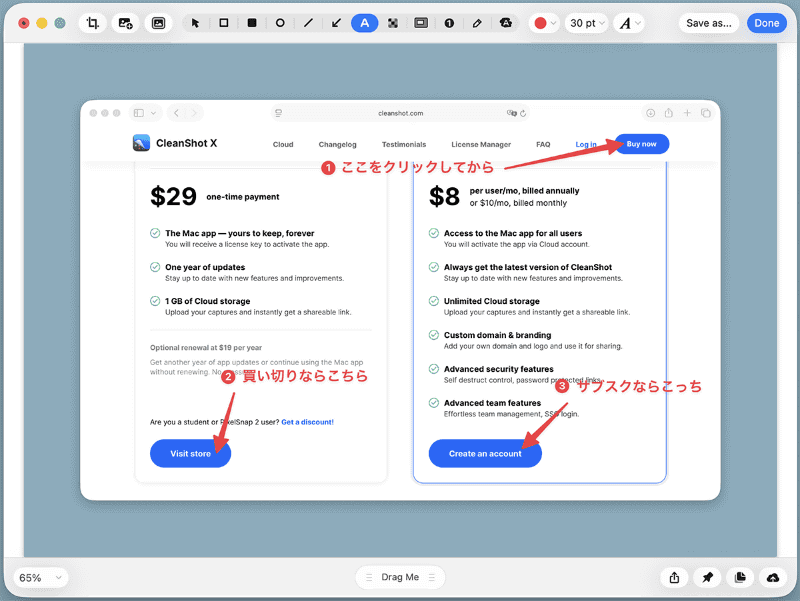Click the $29 price text
Viewport: 800px width, 601px height.
pos(173,196)
